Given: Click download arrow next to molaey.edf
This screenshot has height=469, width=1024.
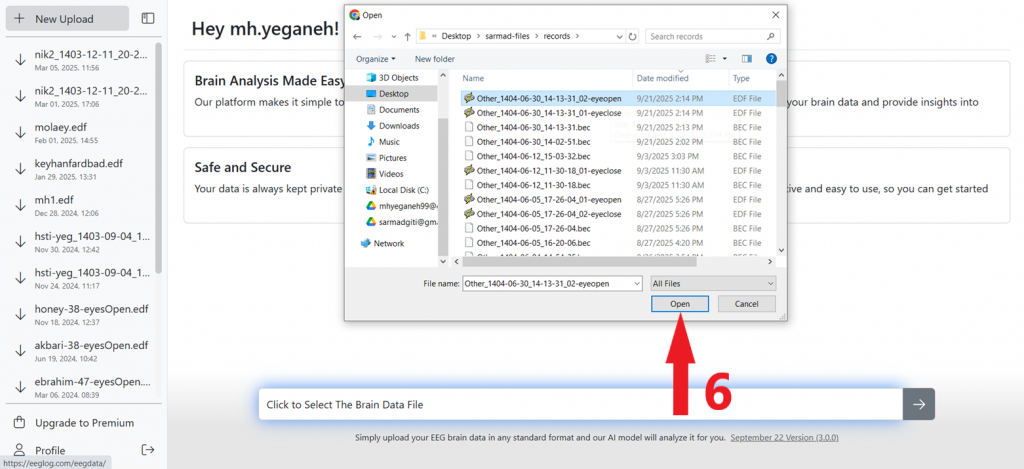Looking at the screenshot, I should coord(19,131).
